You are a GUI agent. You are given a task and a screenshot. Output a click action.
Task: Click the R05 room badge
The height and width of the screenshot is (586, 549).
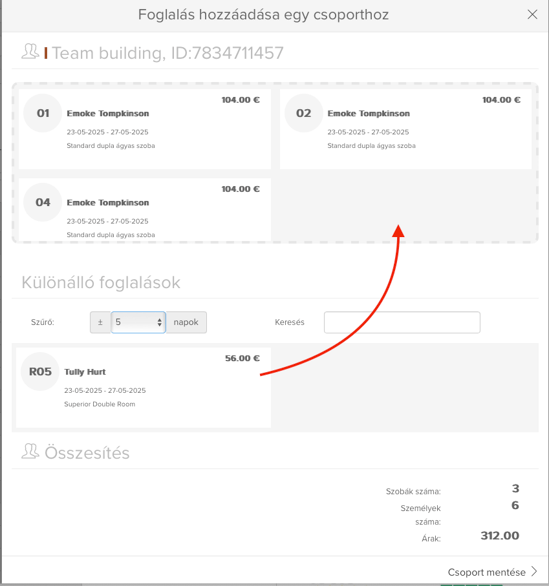click(40, 371)
